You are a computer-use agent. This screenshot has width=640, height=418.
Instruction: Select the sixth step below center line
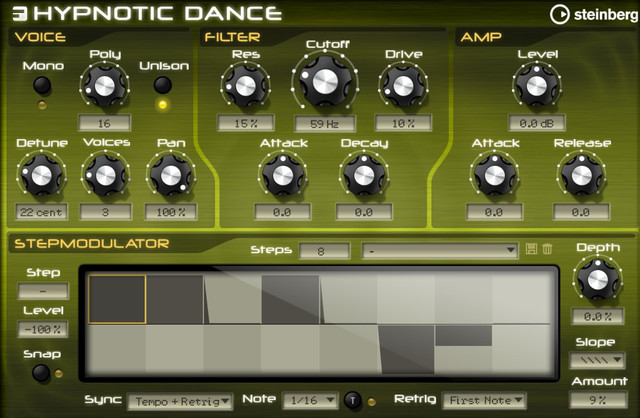[407, 349]
